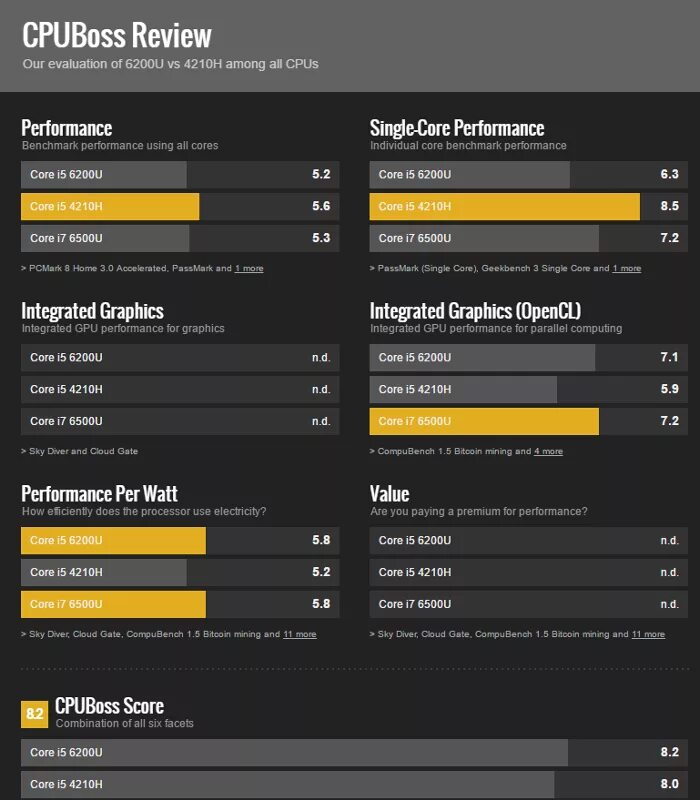This screenshot has width=700, height=800.
Task: Click the yellow 8.2 CPUBoss Score badge
Action: coord(34,713)
